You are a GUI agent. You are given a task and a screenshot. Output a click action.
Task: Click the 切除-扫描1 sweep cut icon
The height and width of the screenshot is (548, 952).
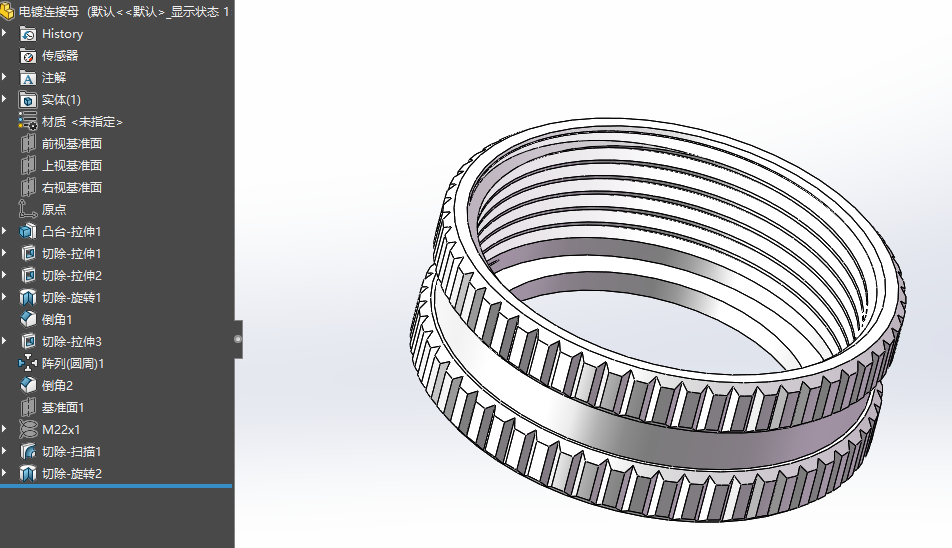(28, 452)
